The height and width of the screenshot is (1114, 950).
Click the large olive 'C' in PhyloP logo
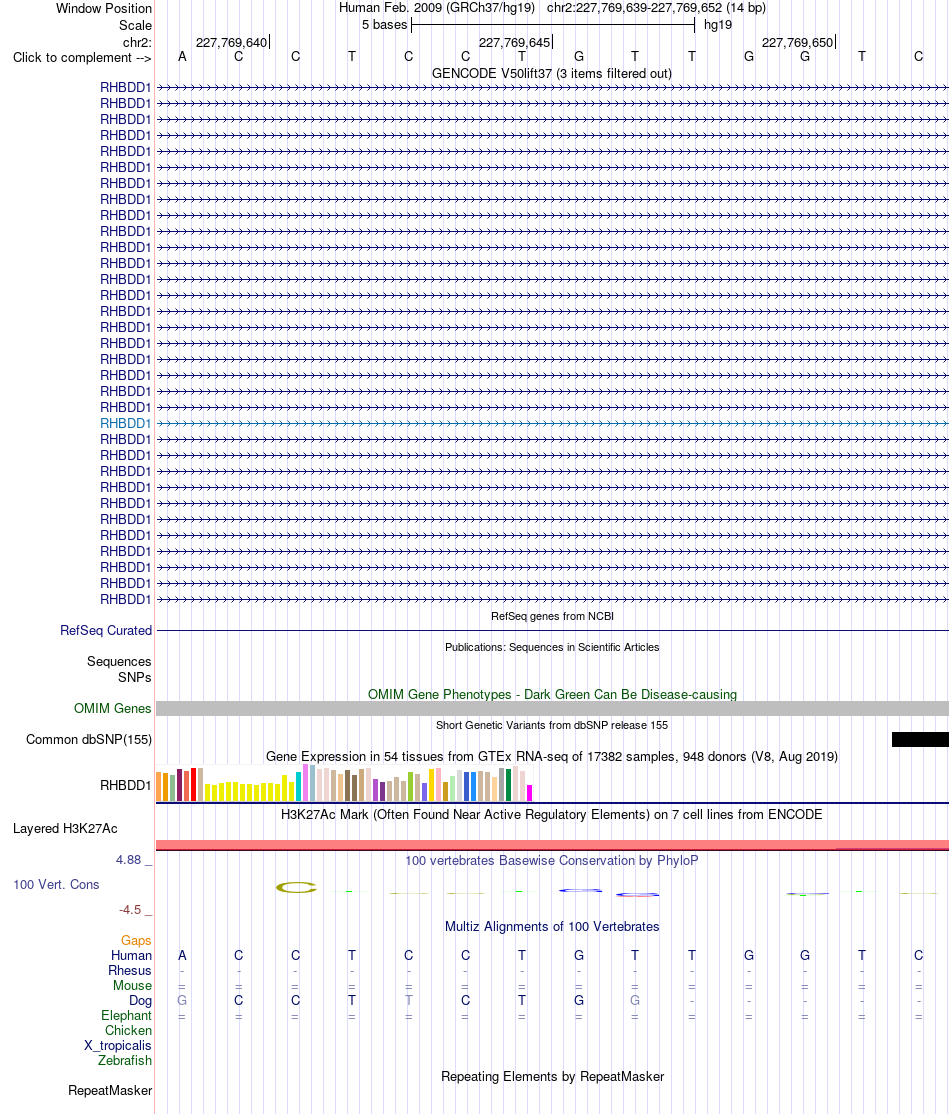coord(296,887)
